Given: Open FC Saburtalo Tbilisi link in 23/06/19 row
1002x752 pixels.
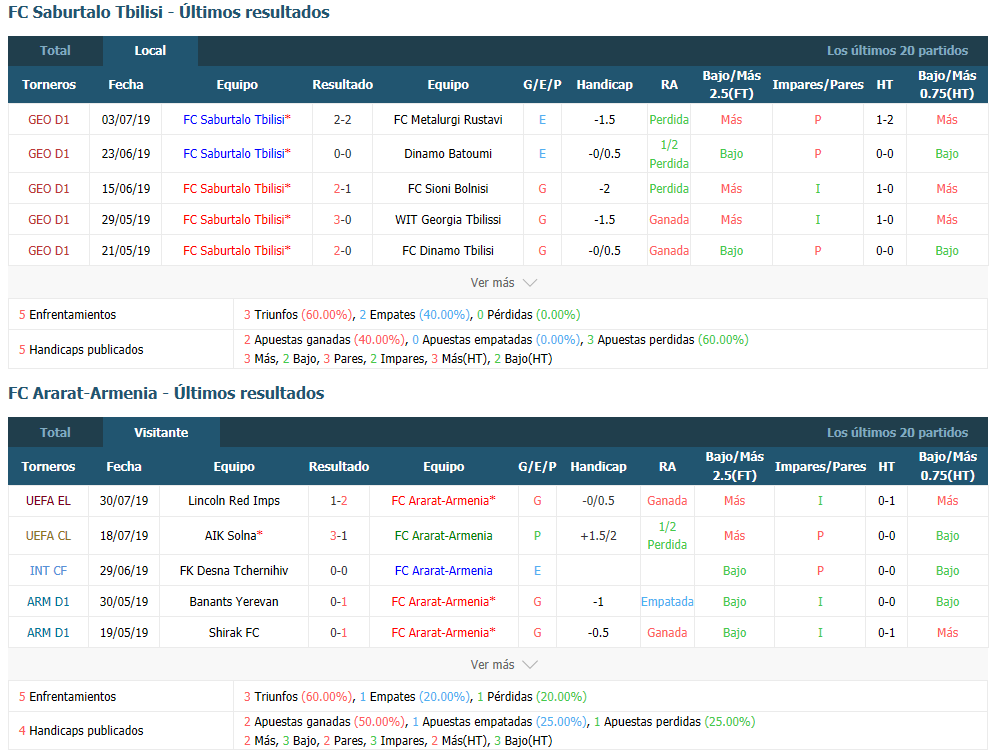Looking at the screenshot, I should click(236, 153).
